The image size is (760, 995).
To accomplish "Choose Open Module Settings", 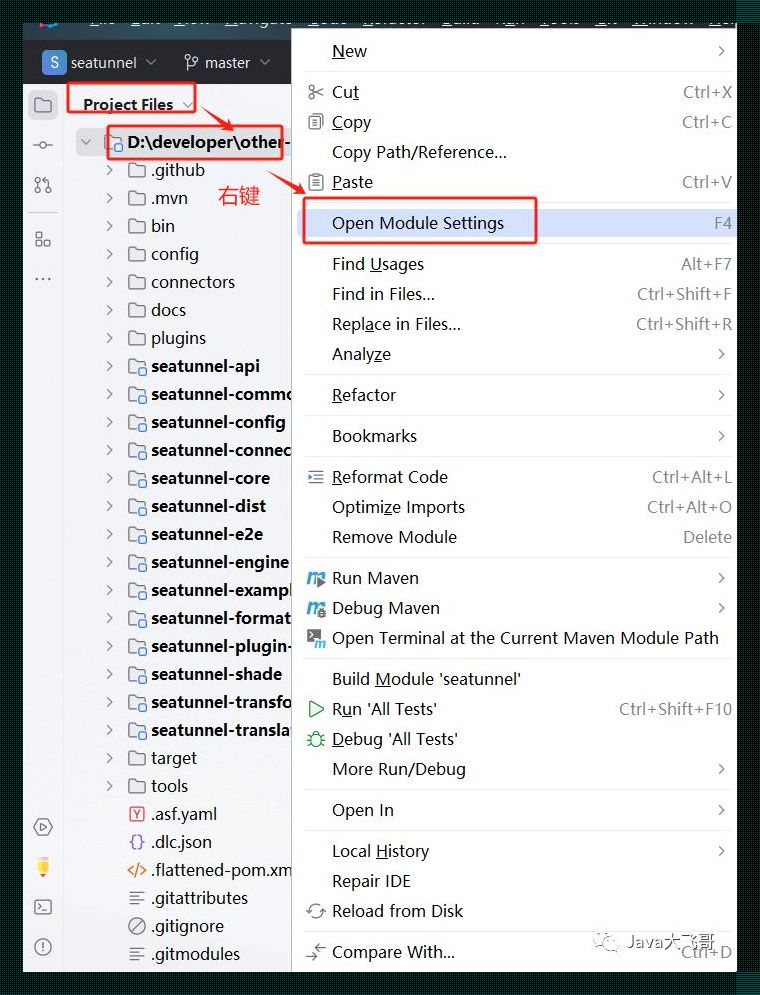I will pyautogui.click(x=516, y=223).
